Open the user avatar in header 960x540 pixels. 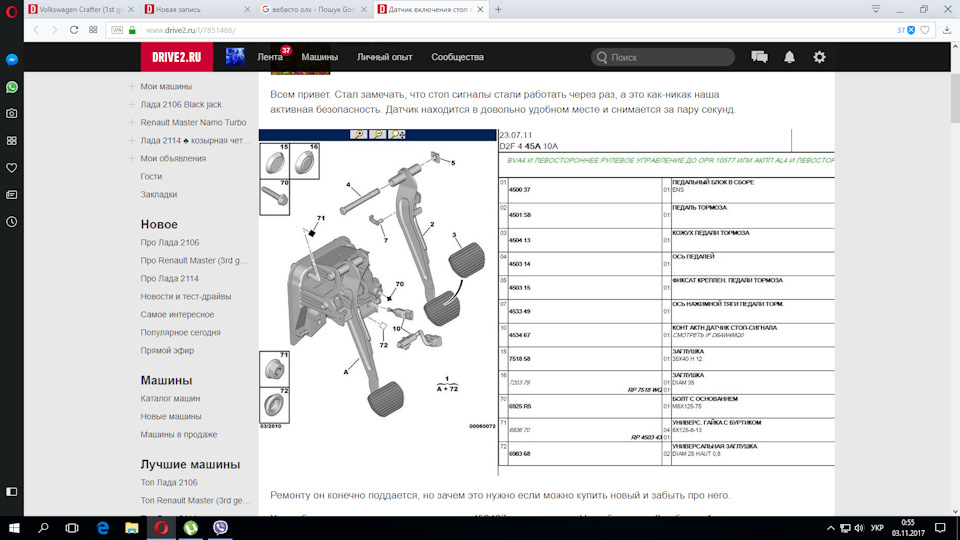click(235, 57)
